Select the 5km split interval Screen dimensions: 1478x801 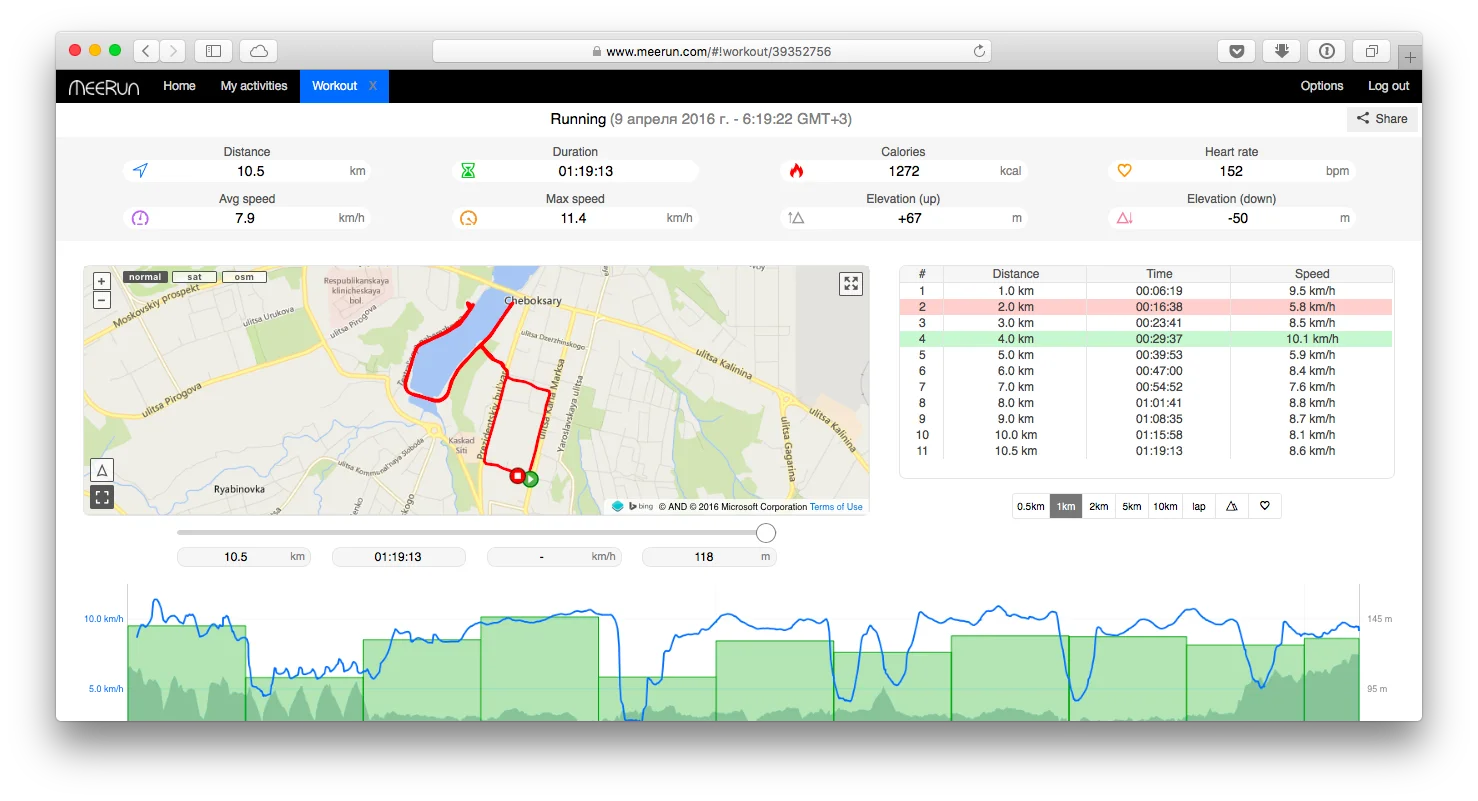1132,506
